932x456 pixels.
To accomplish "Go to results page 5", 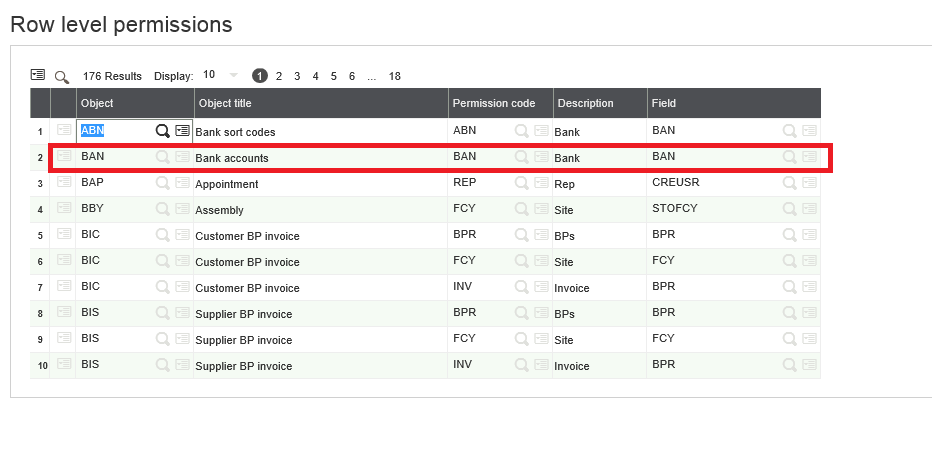I will [x=333, y=76].
